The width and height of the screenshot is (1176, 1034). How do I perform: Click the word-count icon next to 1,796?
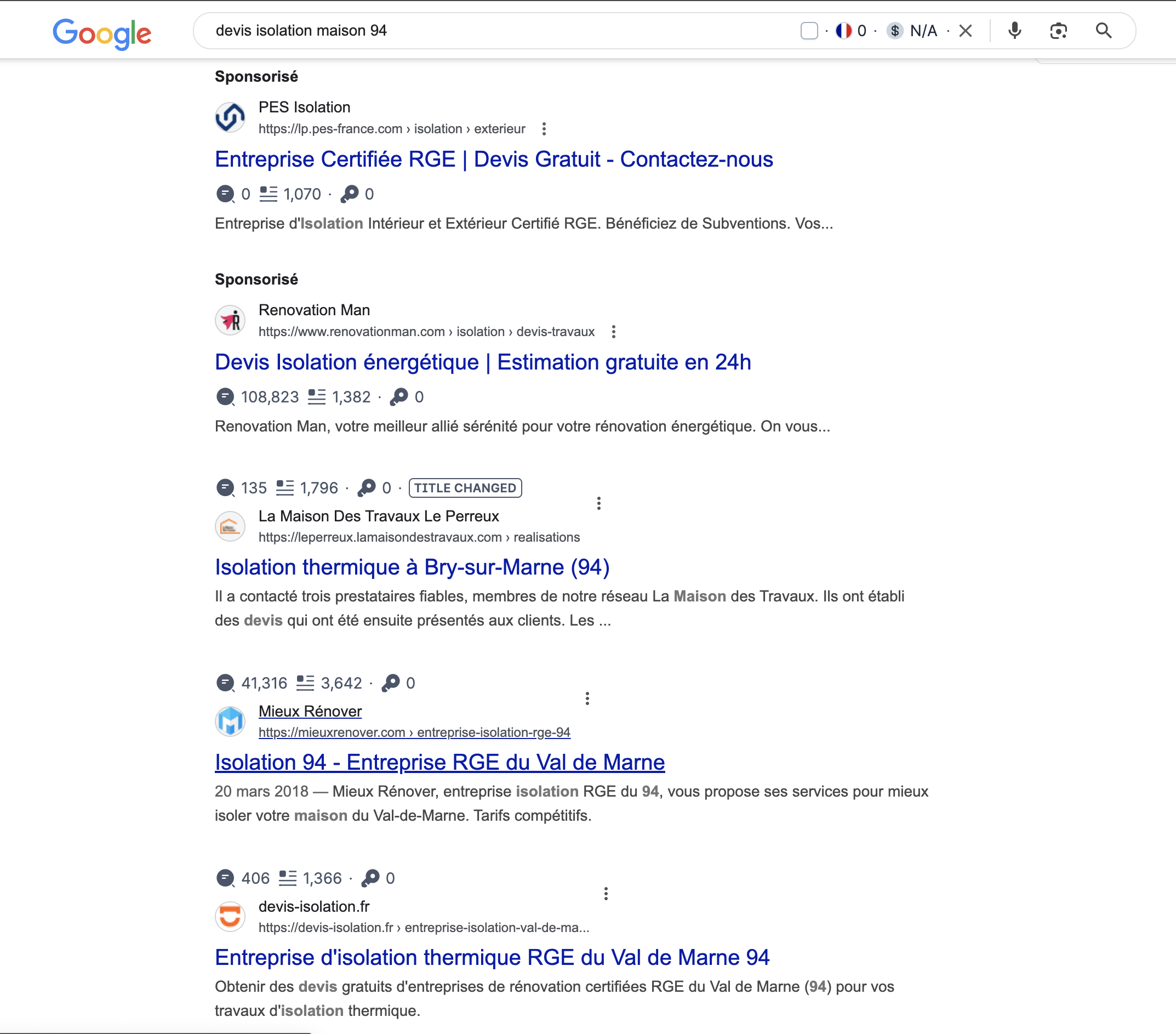[285, 488]
